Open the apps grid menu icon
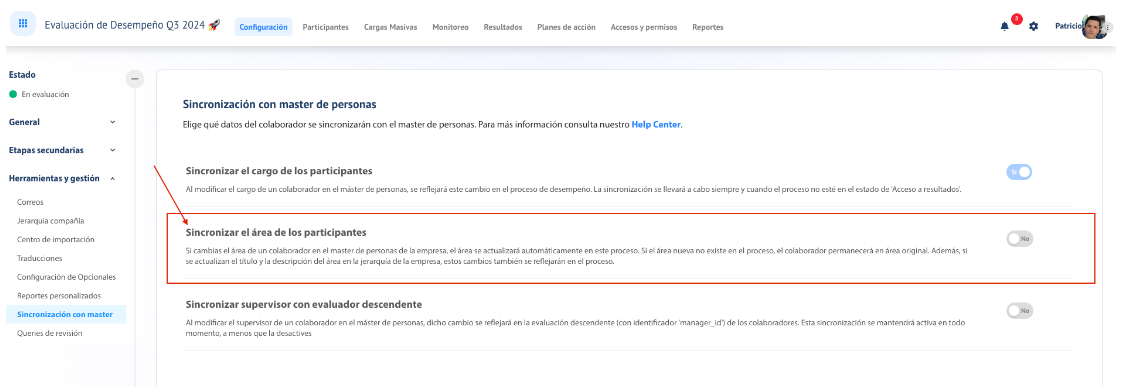The height and width of the screenshot is (387, 1139). 23,23
